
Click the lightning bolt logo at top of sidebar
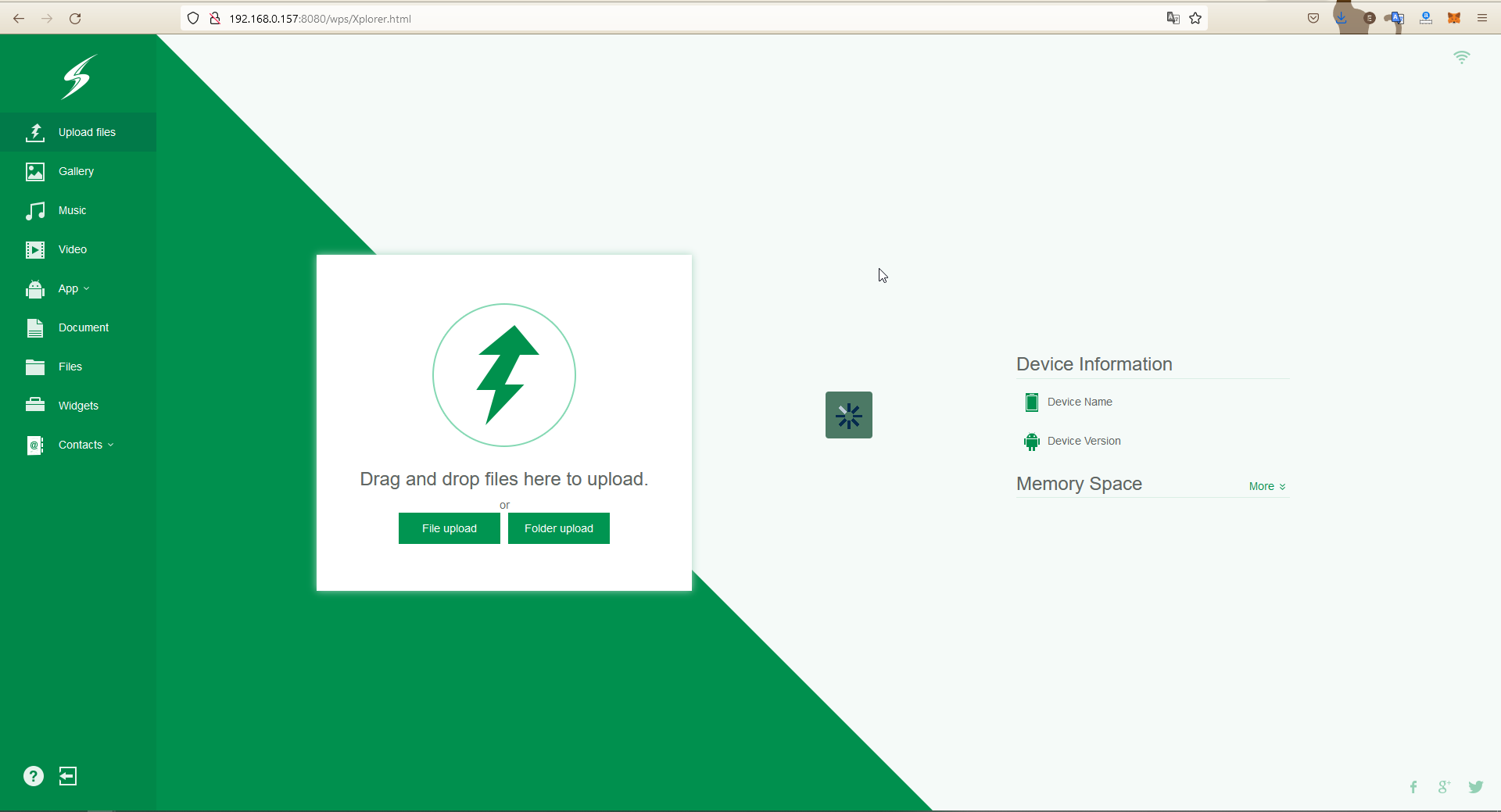click(79, 77)
